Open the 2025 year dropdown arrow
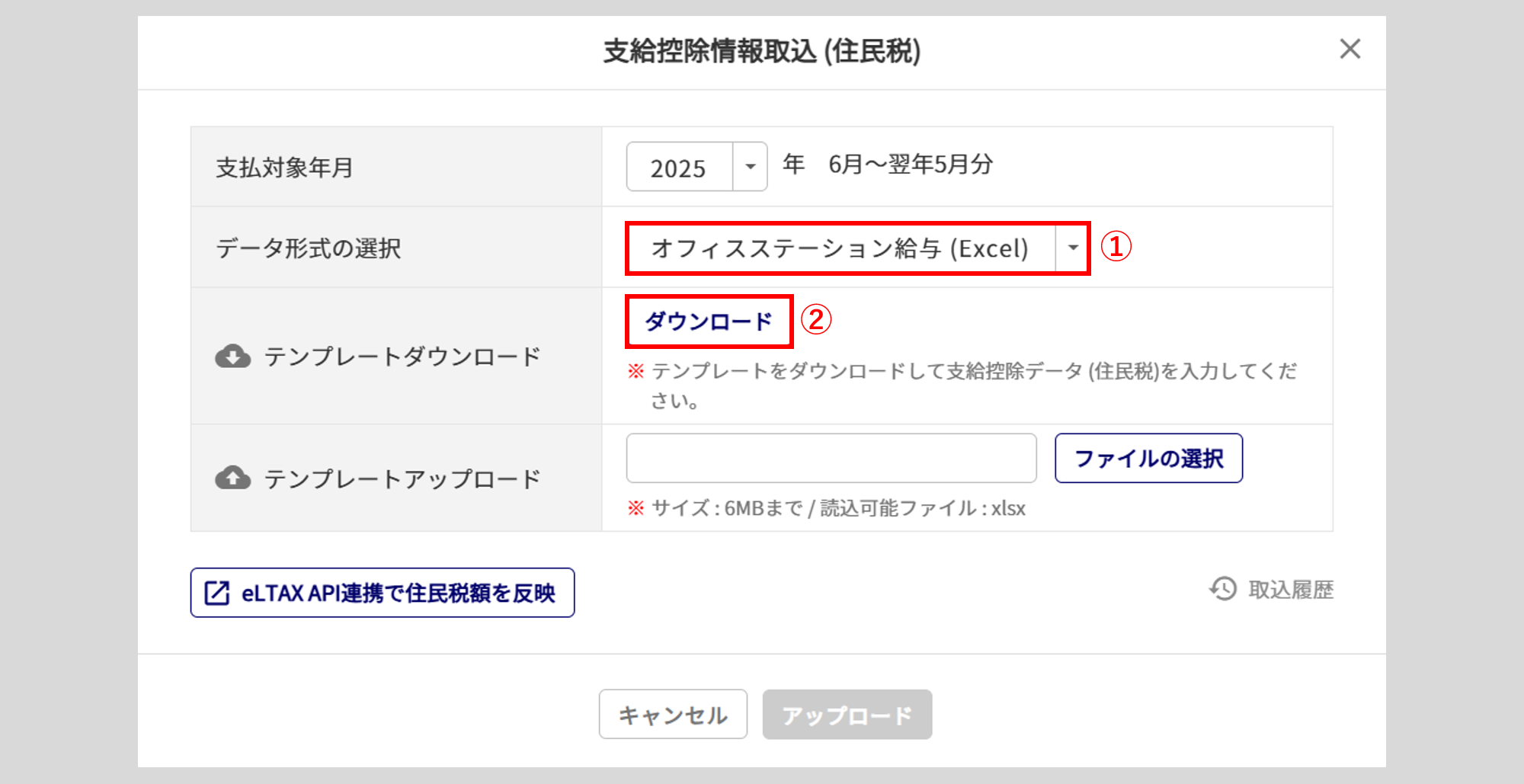The height and width of the screenshot is (784, 1524). (750, 167)
